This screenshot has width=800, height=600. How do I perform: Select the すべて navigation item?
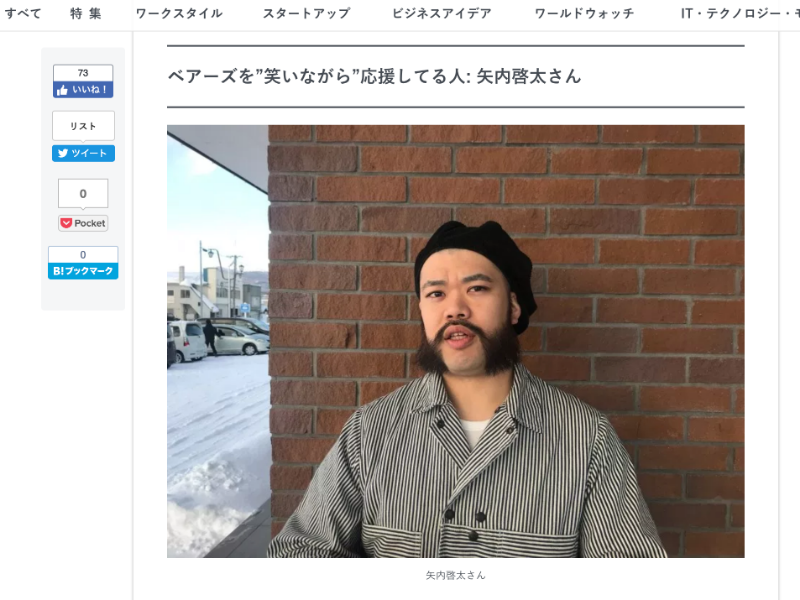tap(23, 13)
